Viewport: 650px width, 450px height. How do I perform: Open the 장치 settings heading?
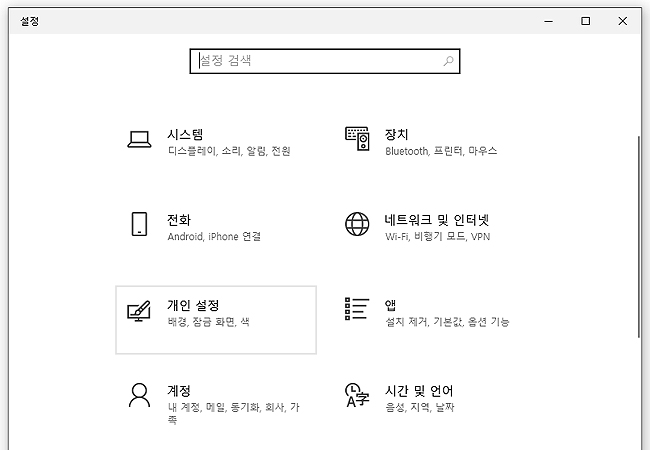396,134
